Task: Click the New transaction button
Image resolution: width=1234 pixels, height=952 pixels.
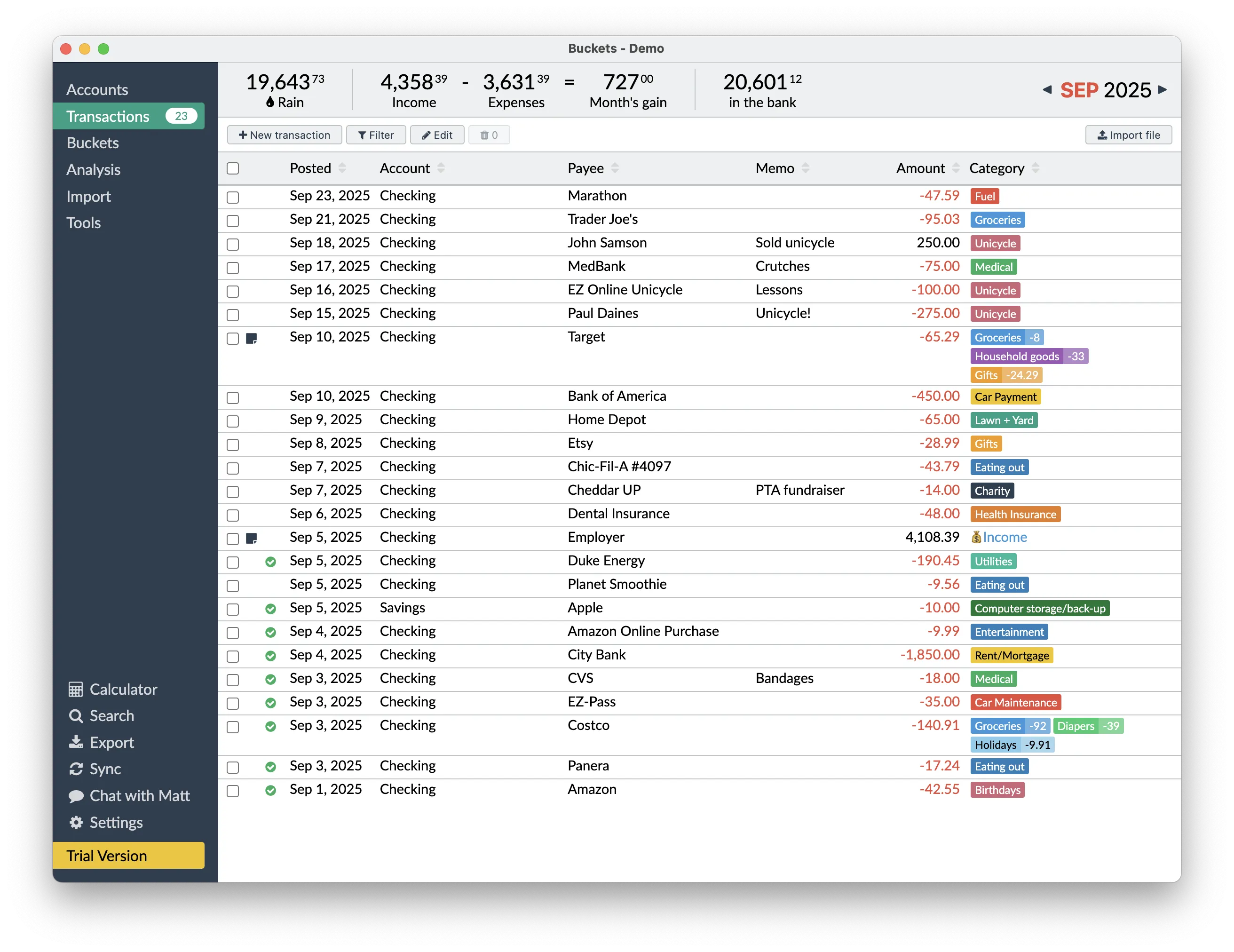Action: [284, 135]
